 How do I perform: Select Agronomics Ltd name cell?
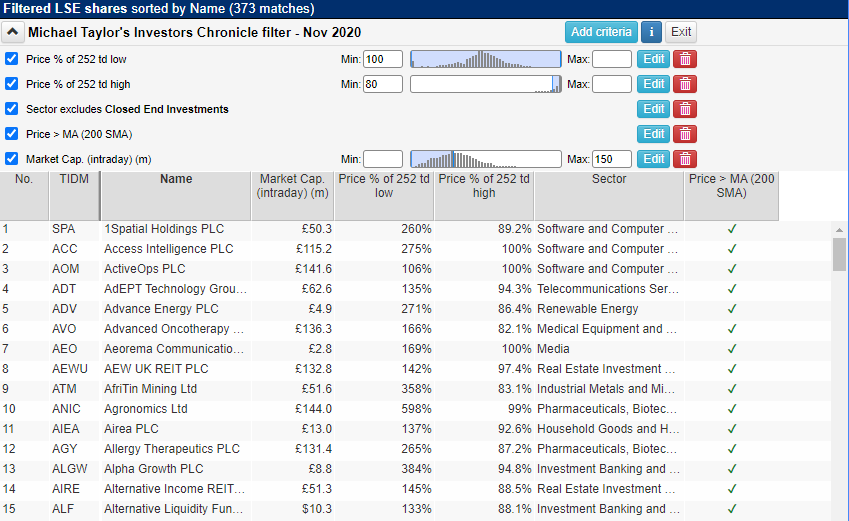146,409
